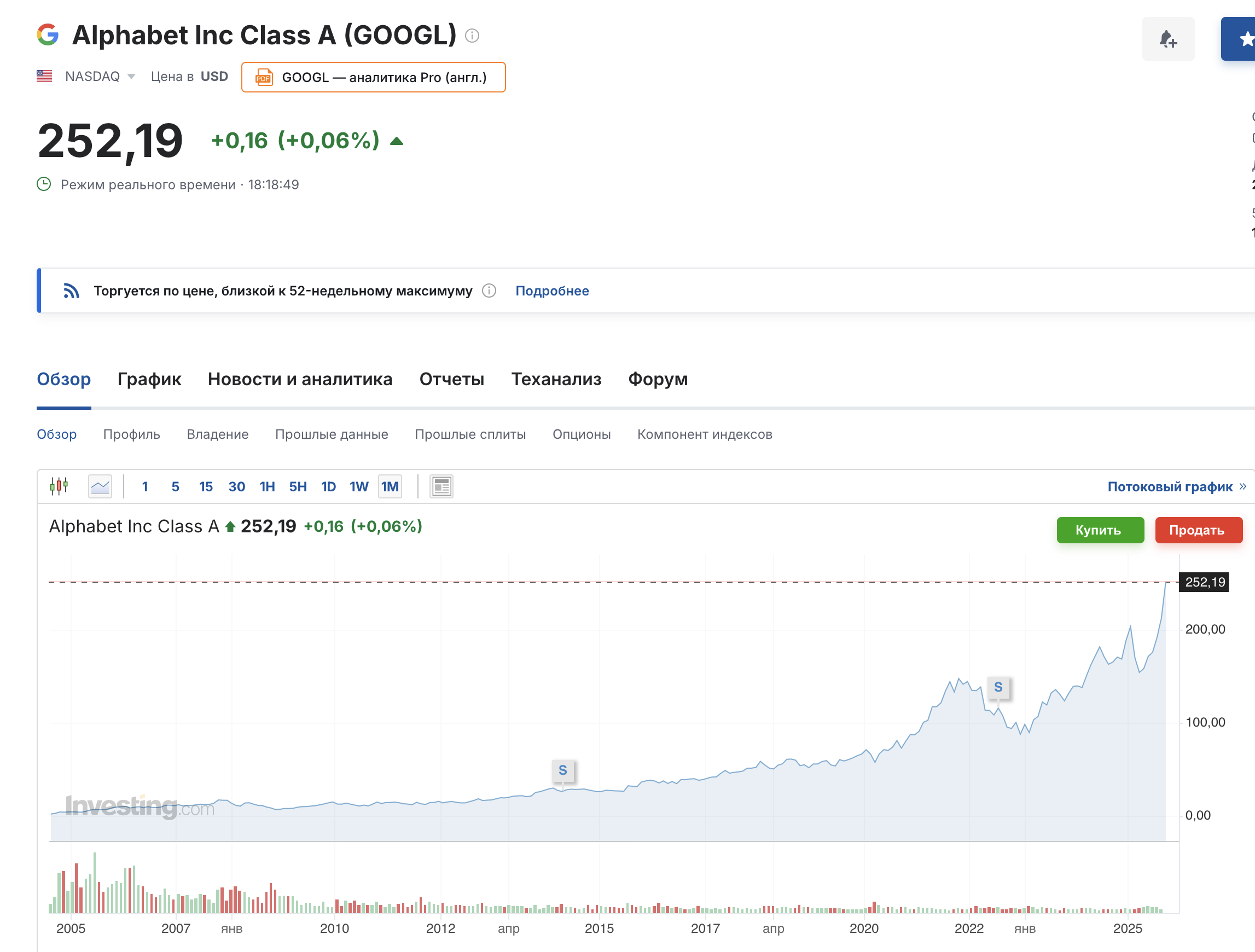Click the green Купить button
This screenshot has width=1255, height=952.
tap(1100, 530)
